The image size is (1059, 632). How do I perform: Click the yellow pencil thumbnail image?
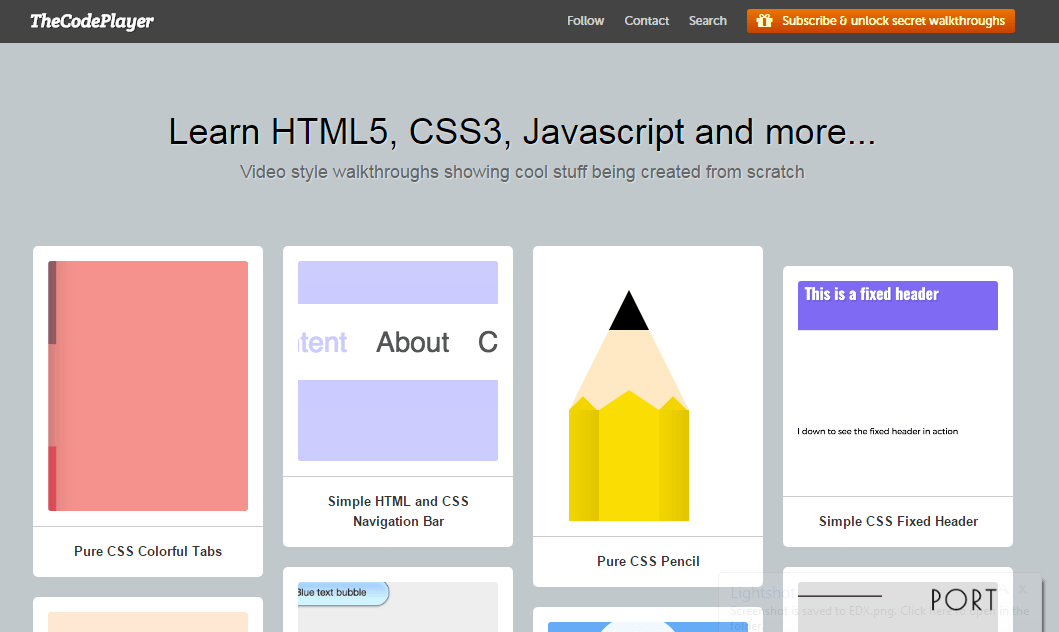click(629, 400)
